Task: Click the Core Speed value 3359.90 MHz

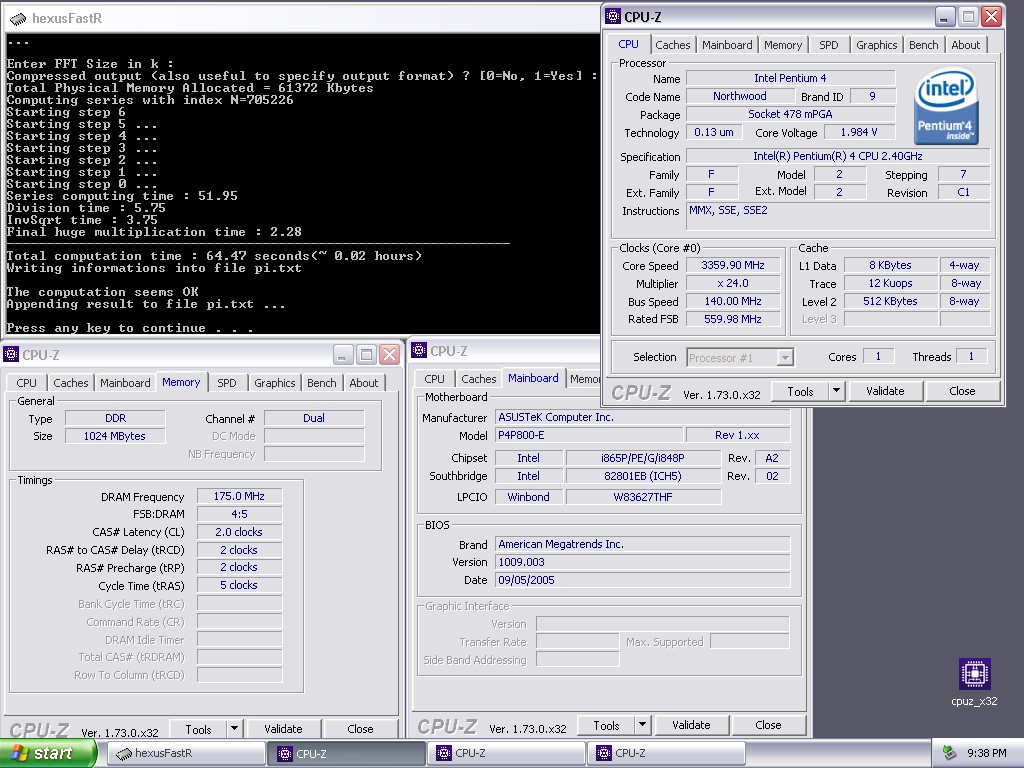Action: (733, 265)
